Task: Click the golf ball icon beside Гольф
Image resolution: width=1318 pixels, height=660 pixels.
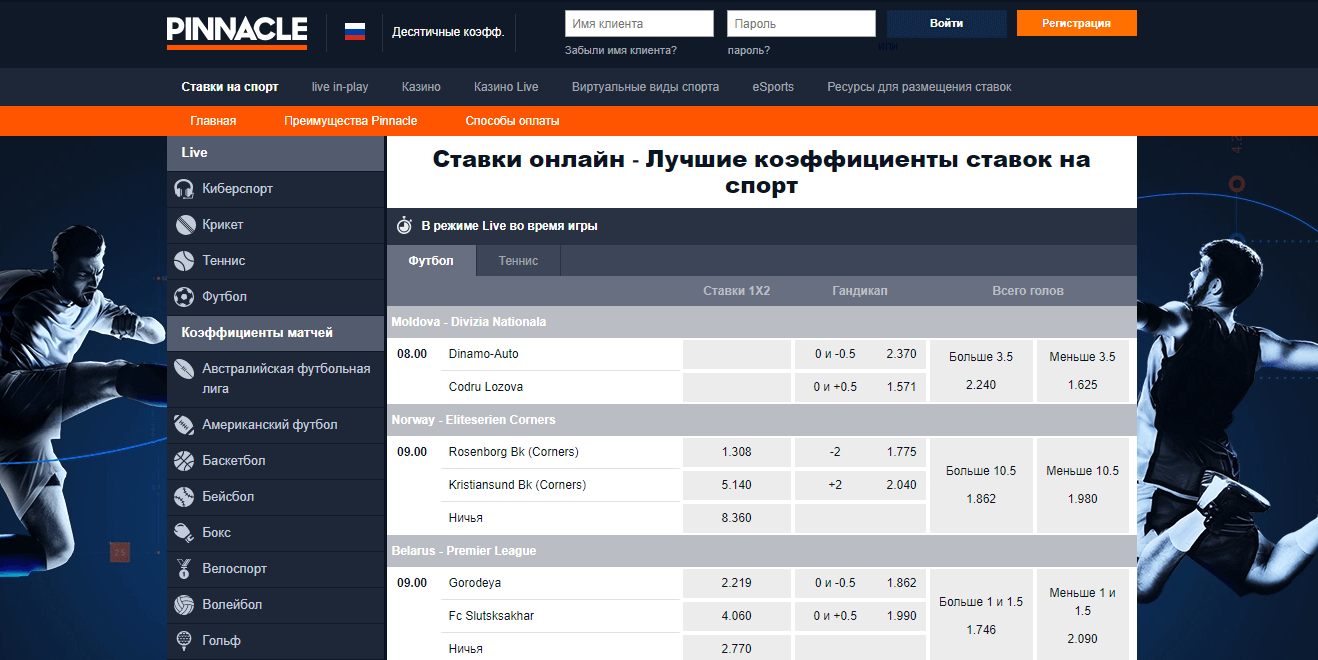Action: (x=184, y=641)
